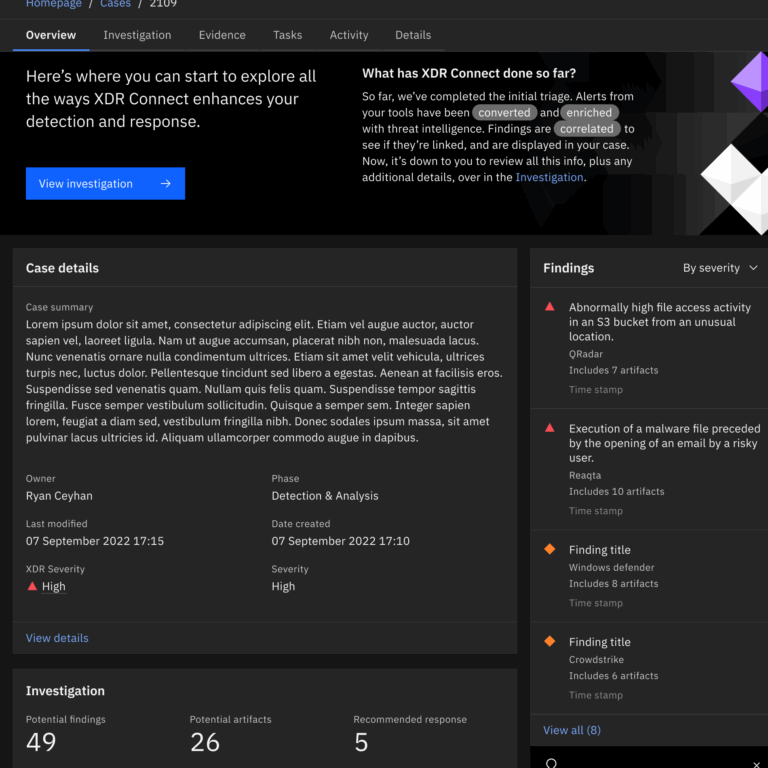Click the orange diamond on Crowdstrike finding
This screenshot has width=768, height=768.
[550, 641]
